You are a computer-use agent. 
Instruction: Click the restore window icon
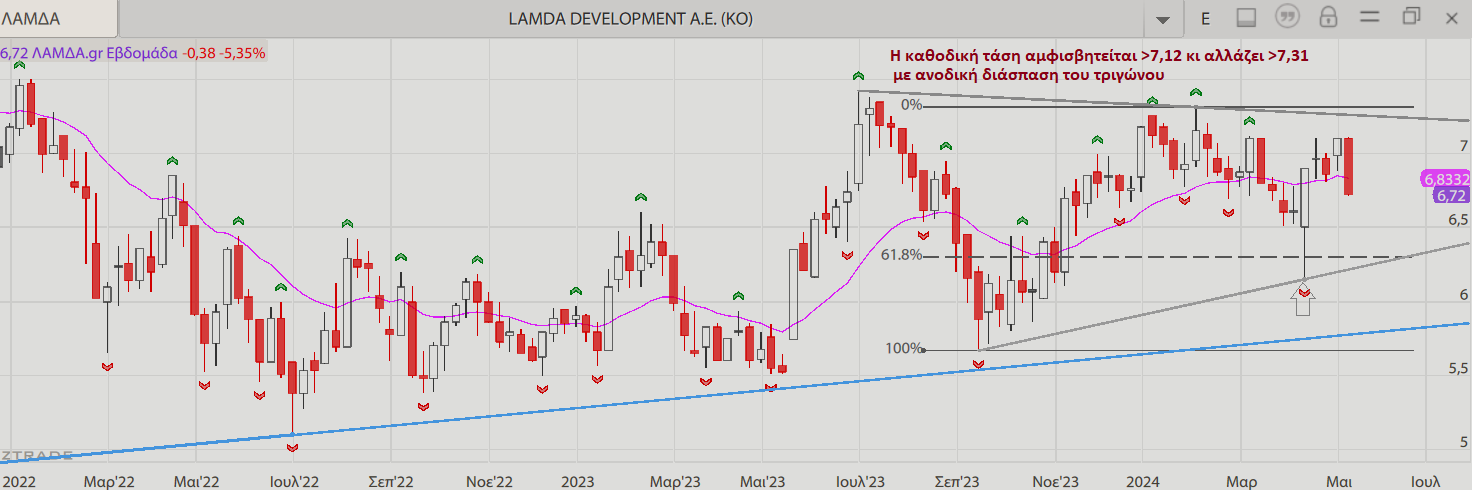click(1411, 16)
